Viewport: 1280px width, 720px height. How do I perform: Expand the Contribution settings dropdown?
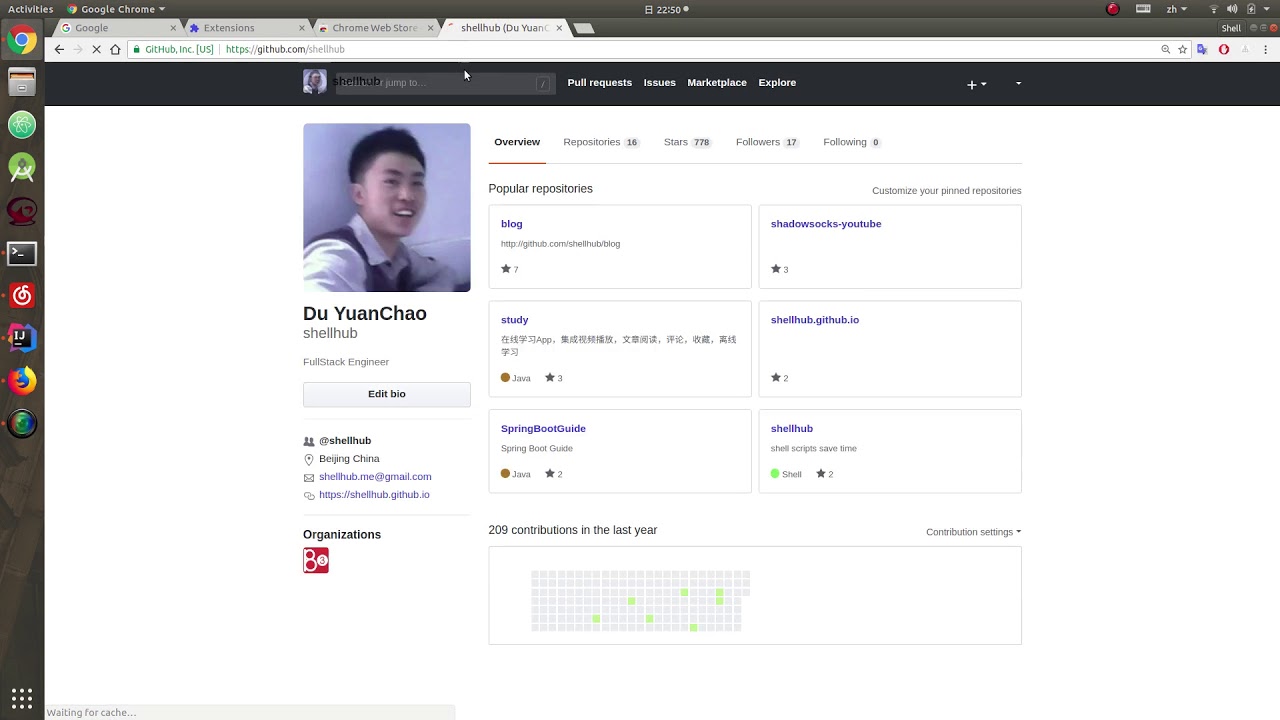click(x=973, y=532)
